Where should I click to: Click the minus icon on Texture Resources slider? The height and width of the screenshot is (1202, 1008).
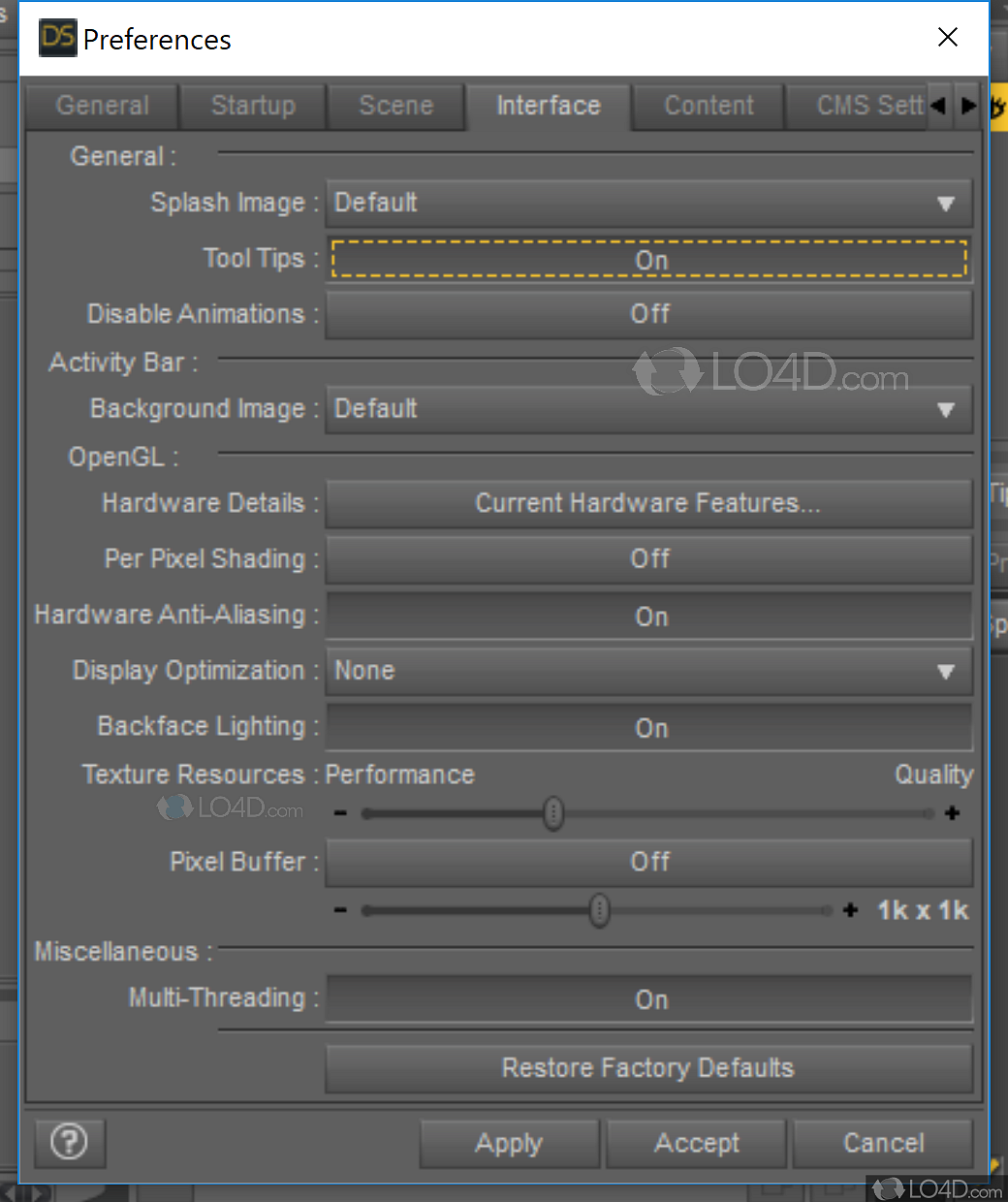[x=340, y=813]
